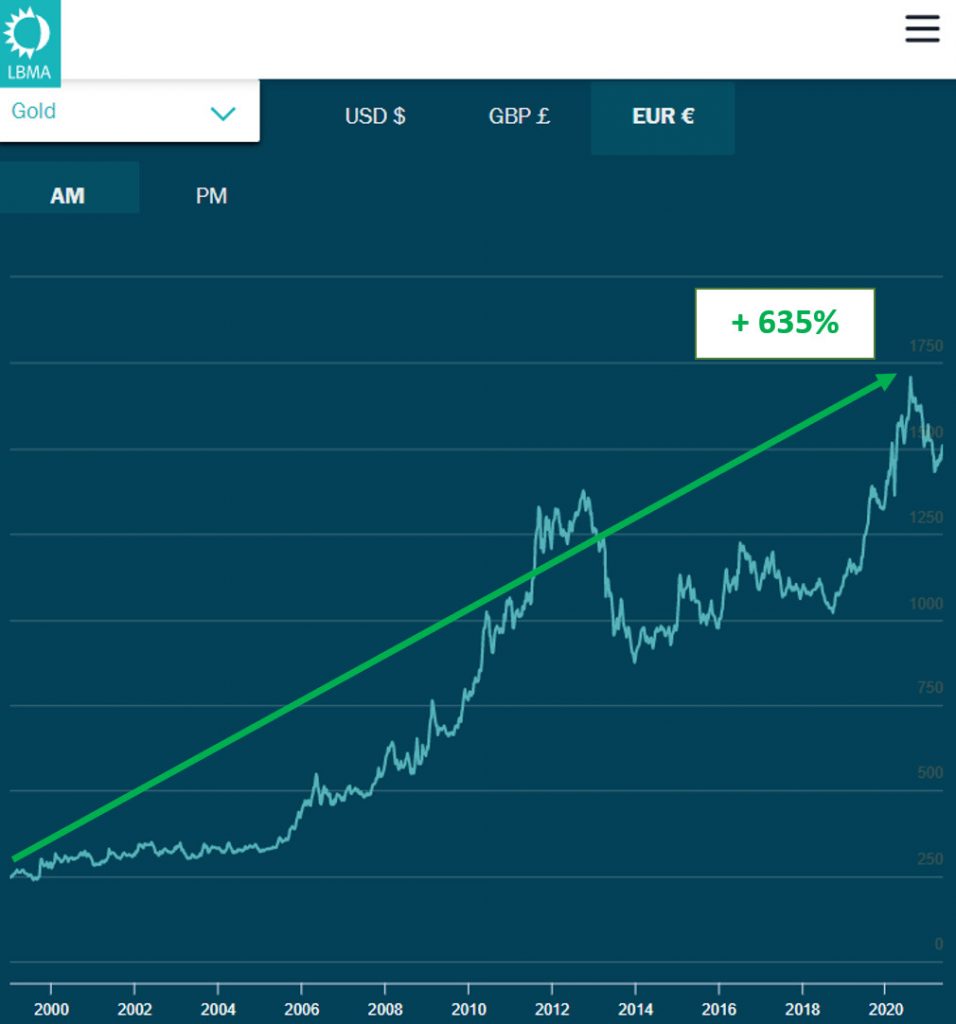Viewport: 956px width, 1024px height.
Task: Click the green trend arrow's arrowhead
Action: click(x=886, y=380)
